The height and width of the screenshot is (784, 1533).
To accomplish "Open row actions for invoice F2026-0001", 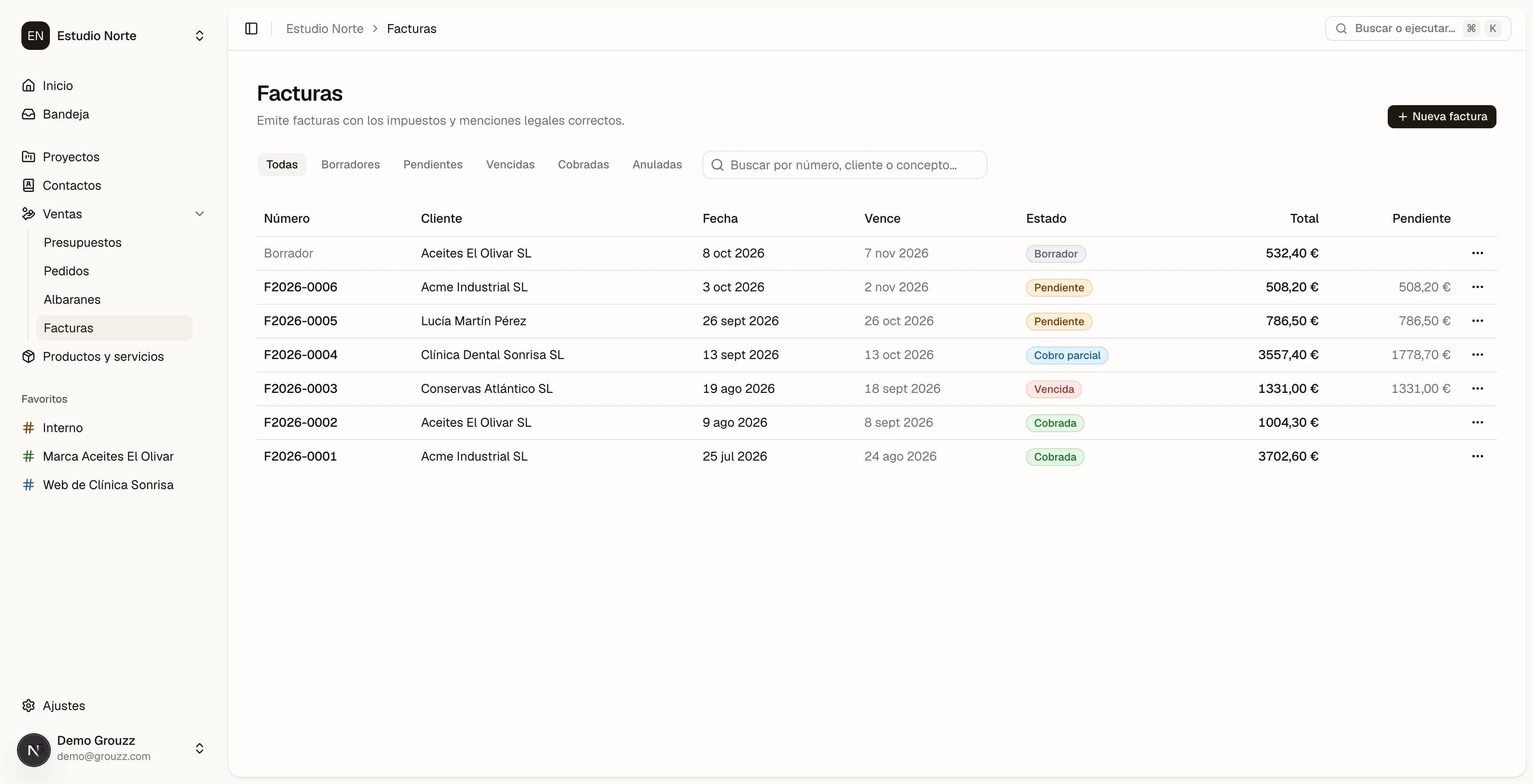I will tap(1477, 457).
